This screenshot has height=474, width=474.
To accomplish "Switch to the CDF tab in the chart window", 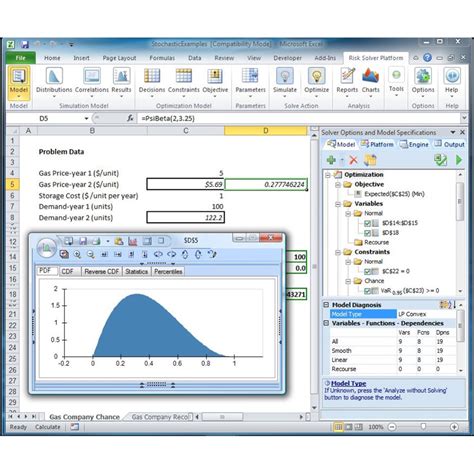I will (x=68, y=271).
